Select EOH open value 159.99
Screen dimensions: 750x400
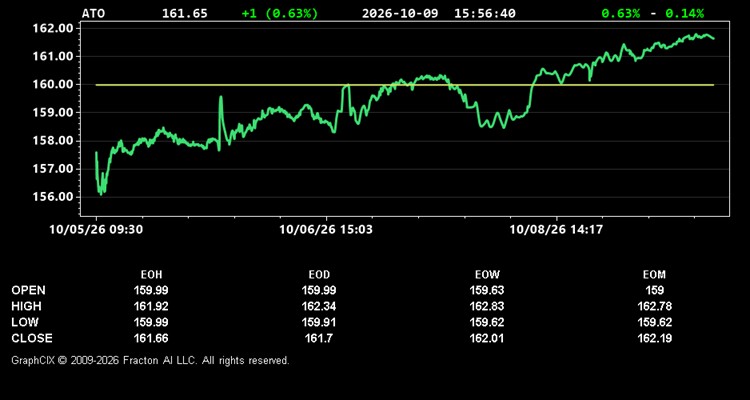click(151, 290)
